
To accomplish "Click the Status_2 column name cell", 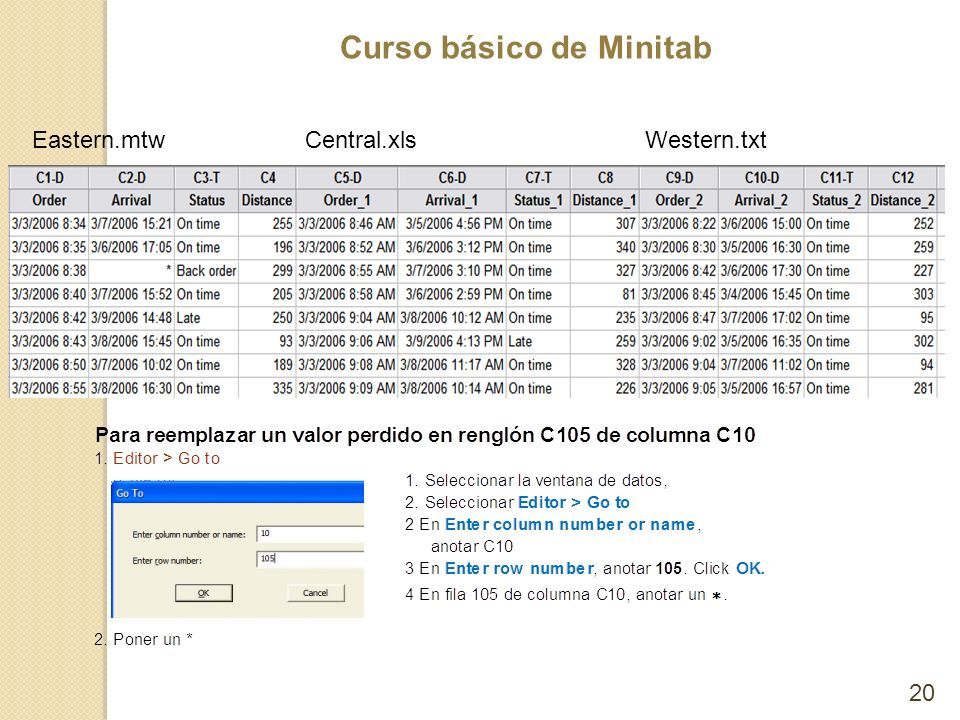I will point(836,200).
